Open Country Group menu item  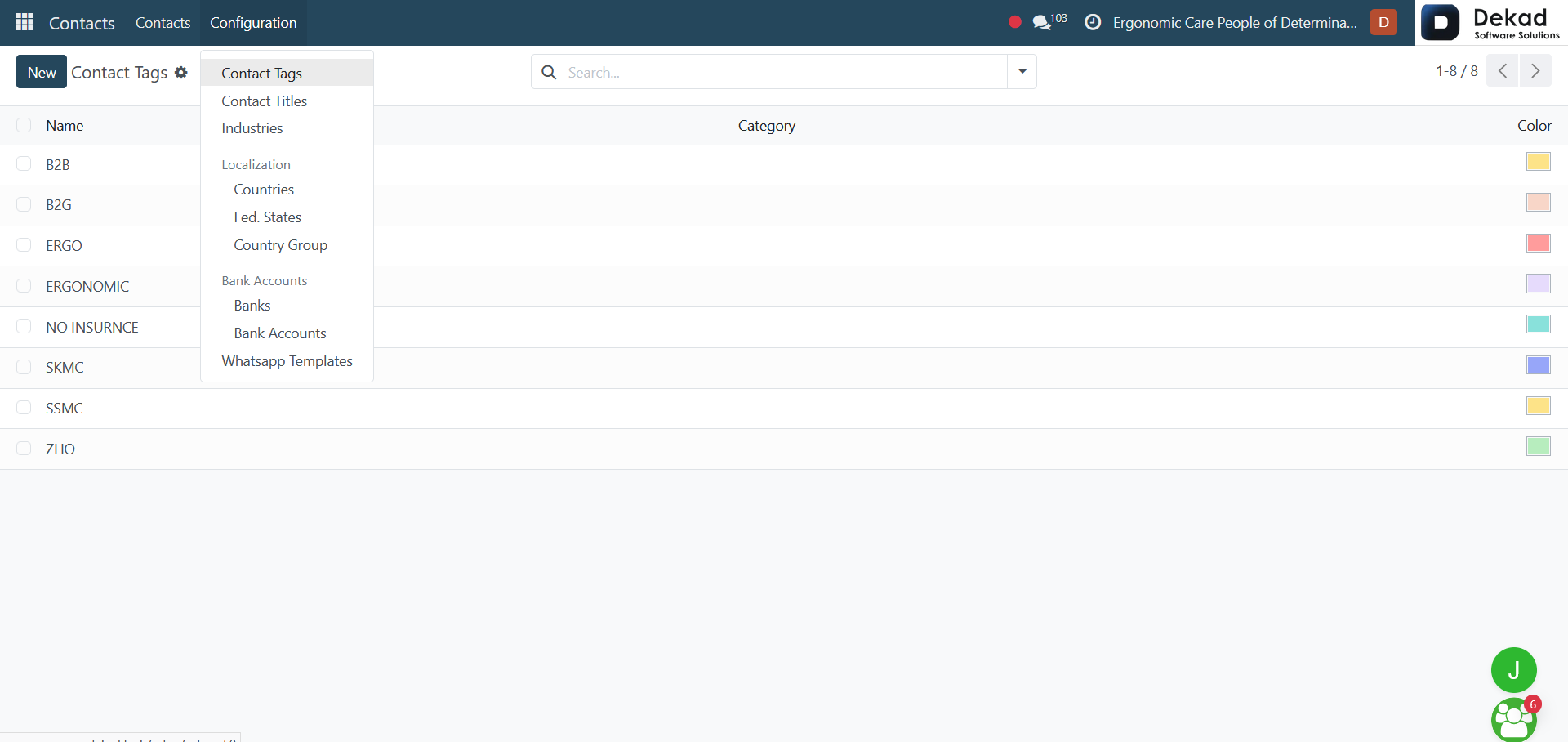[x=287, y=245]
